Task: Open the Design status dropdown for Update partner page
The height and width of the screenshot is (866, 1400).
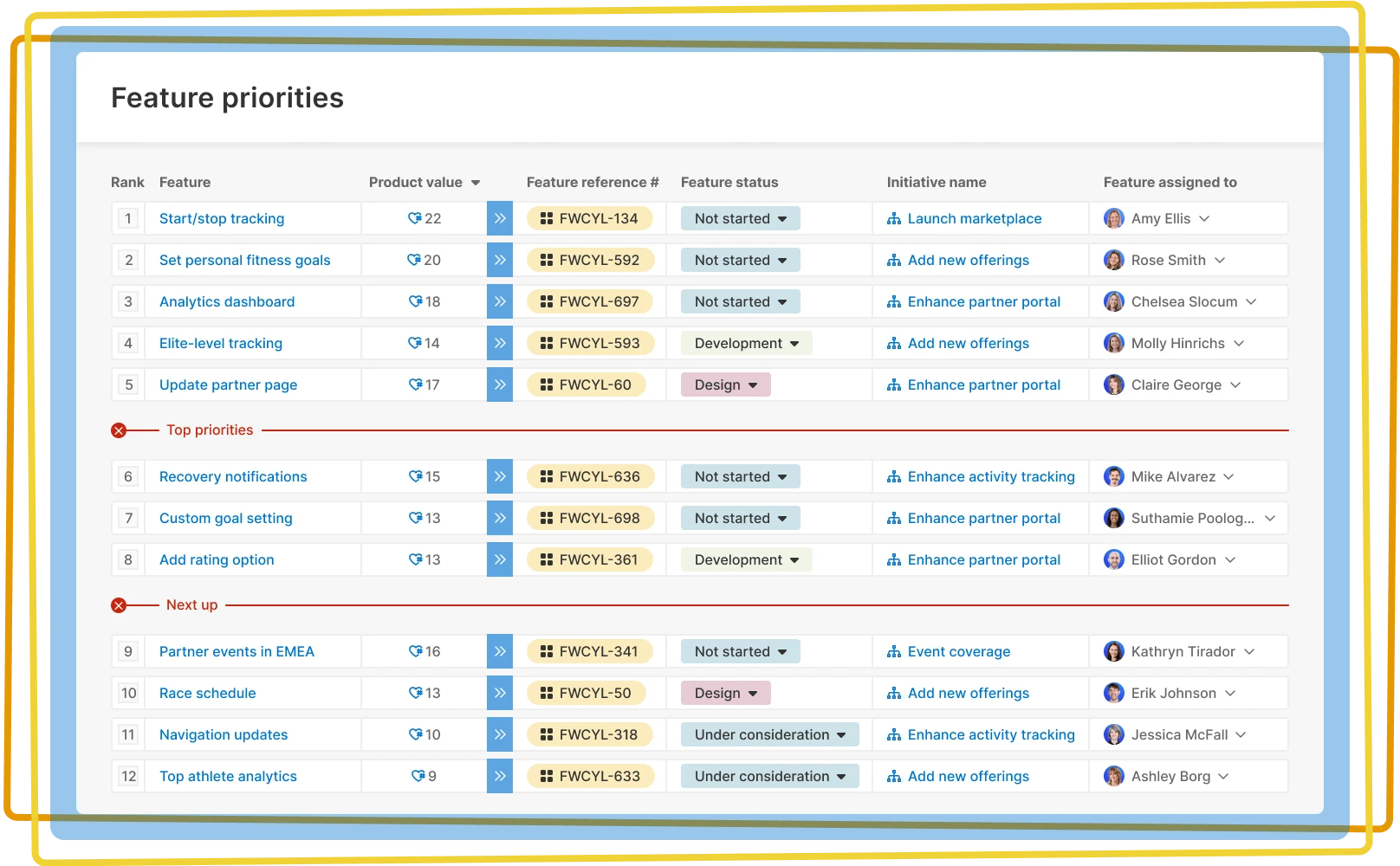Action: click(x=725, y=385)
